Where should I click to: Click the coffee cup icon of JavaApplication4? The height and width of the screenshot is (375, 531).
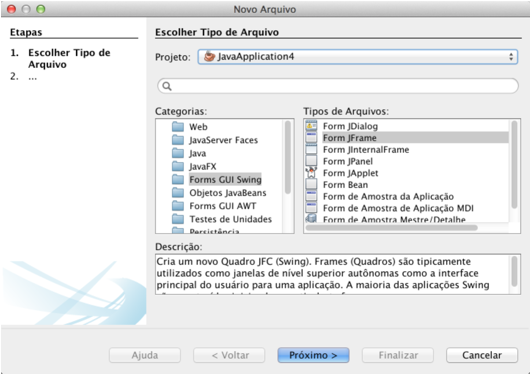pos(209,56)
